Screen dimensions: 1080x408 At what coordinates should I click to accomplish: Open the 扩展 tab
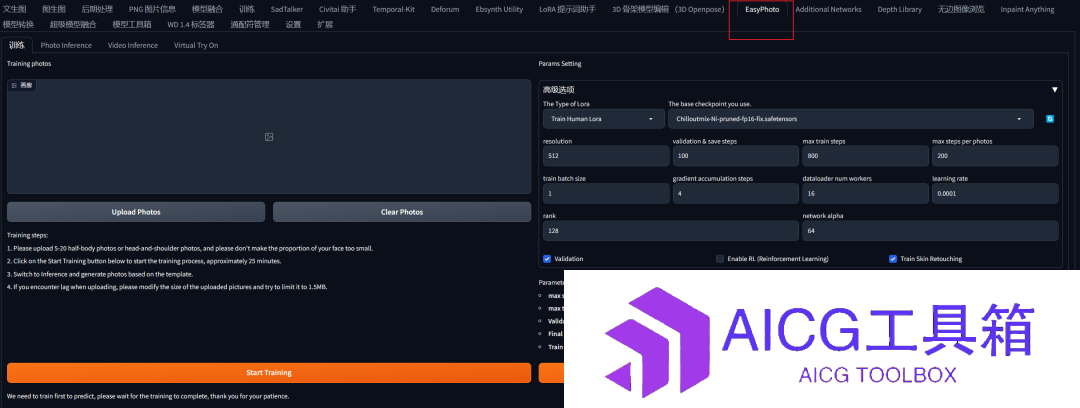pos(325,24)
